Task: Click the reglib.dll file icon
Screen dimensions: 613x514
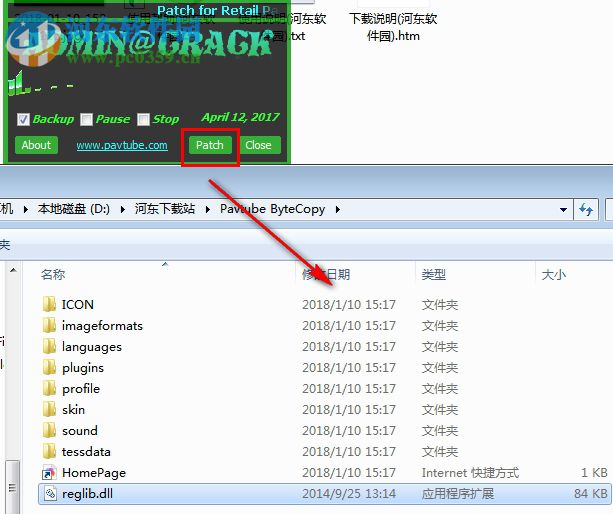Action: (x=50, y=494)
